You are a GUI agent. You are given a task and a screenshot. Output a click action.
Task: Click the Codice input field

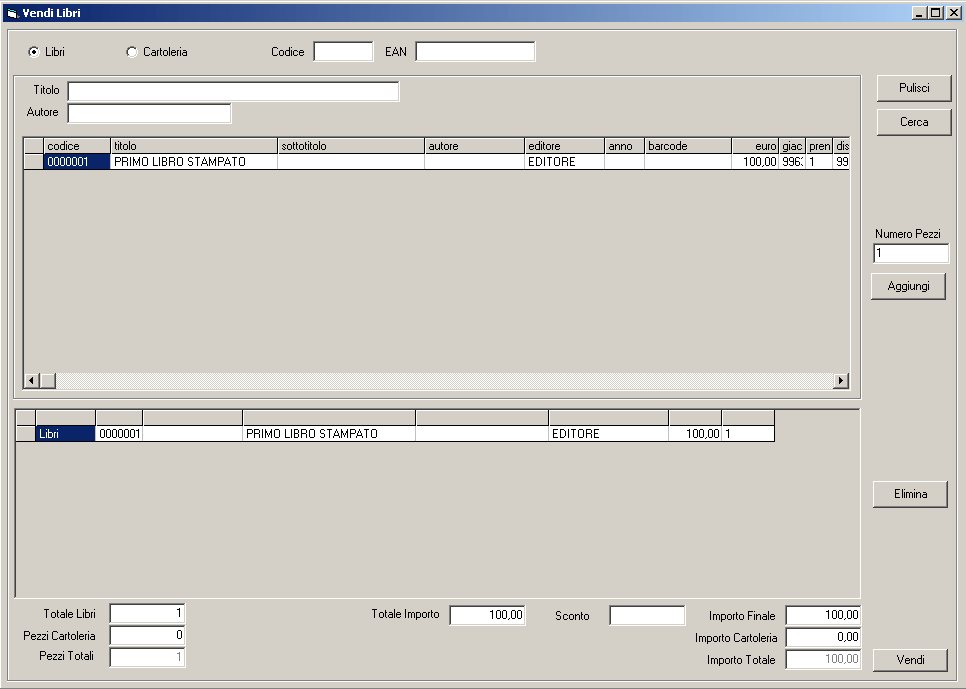coord(343,52)
